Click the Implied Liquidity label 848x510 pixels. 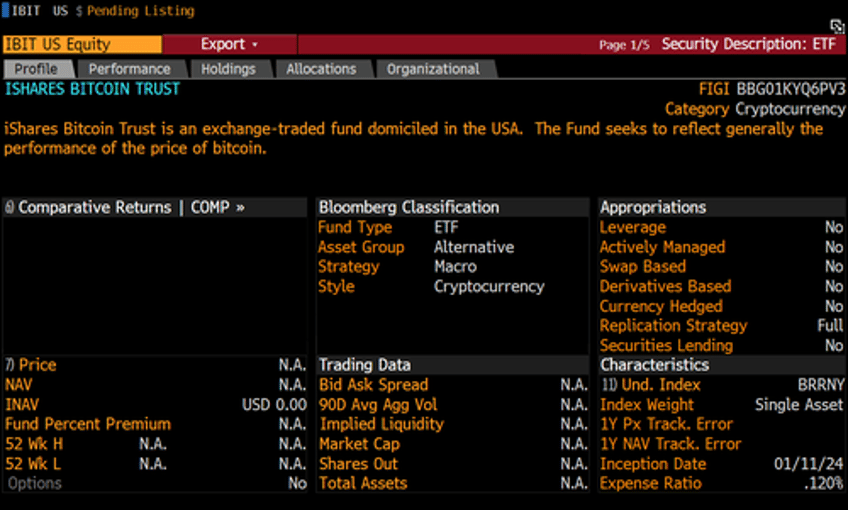pos(382,425)
